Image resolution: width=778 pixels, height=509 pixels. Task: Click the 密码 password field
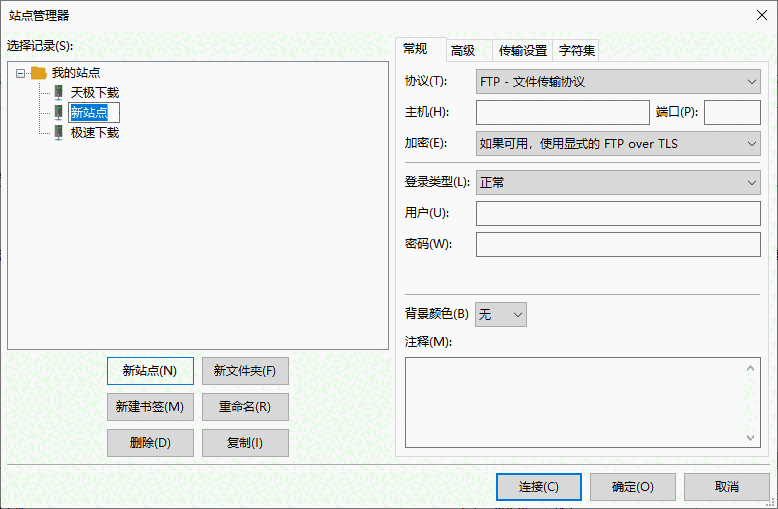618,245
